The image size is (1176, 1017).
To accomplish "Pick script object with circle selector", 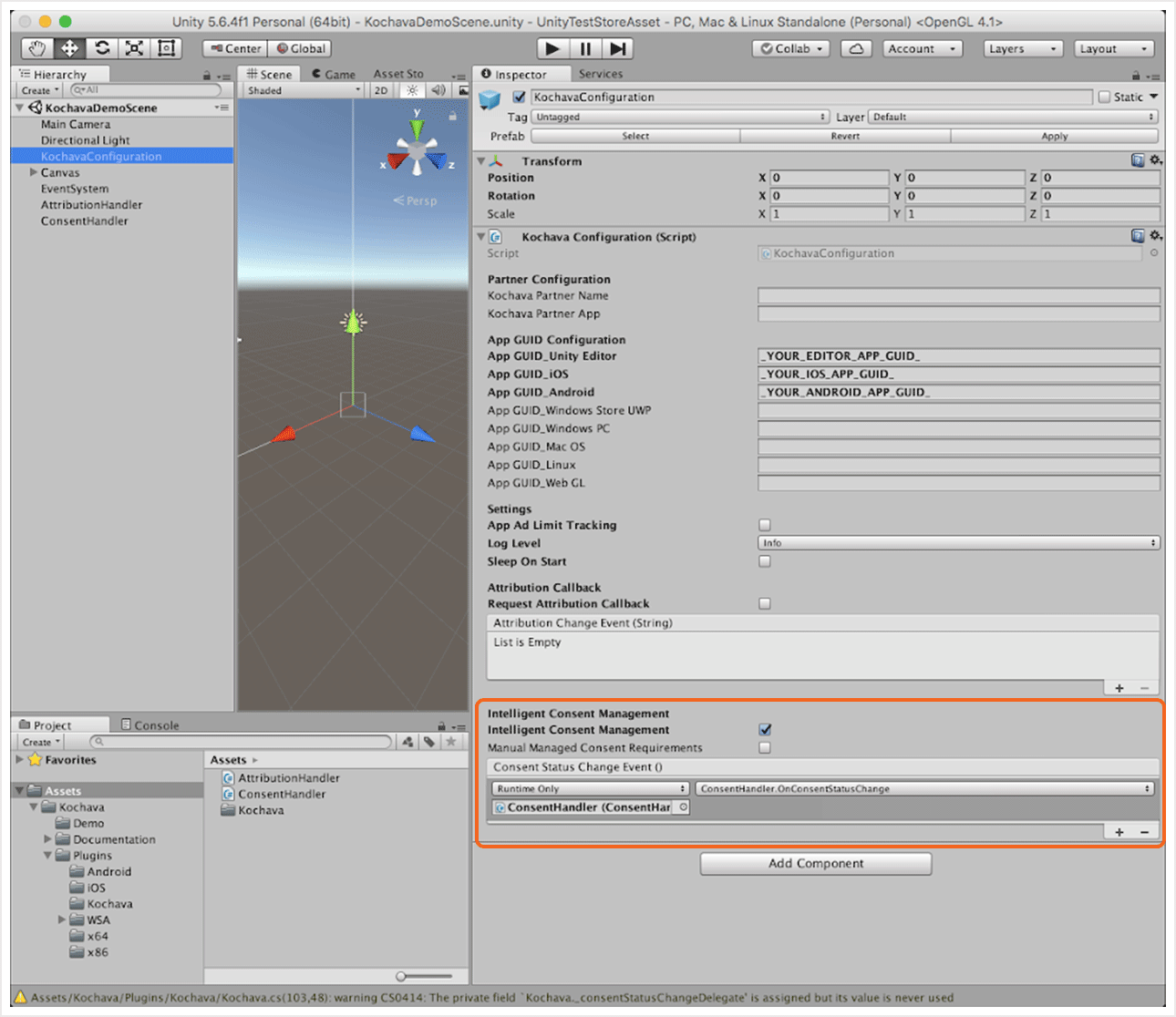I will 1154,253.
